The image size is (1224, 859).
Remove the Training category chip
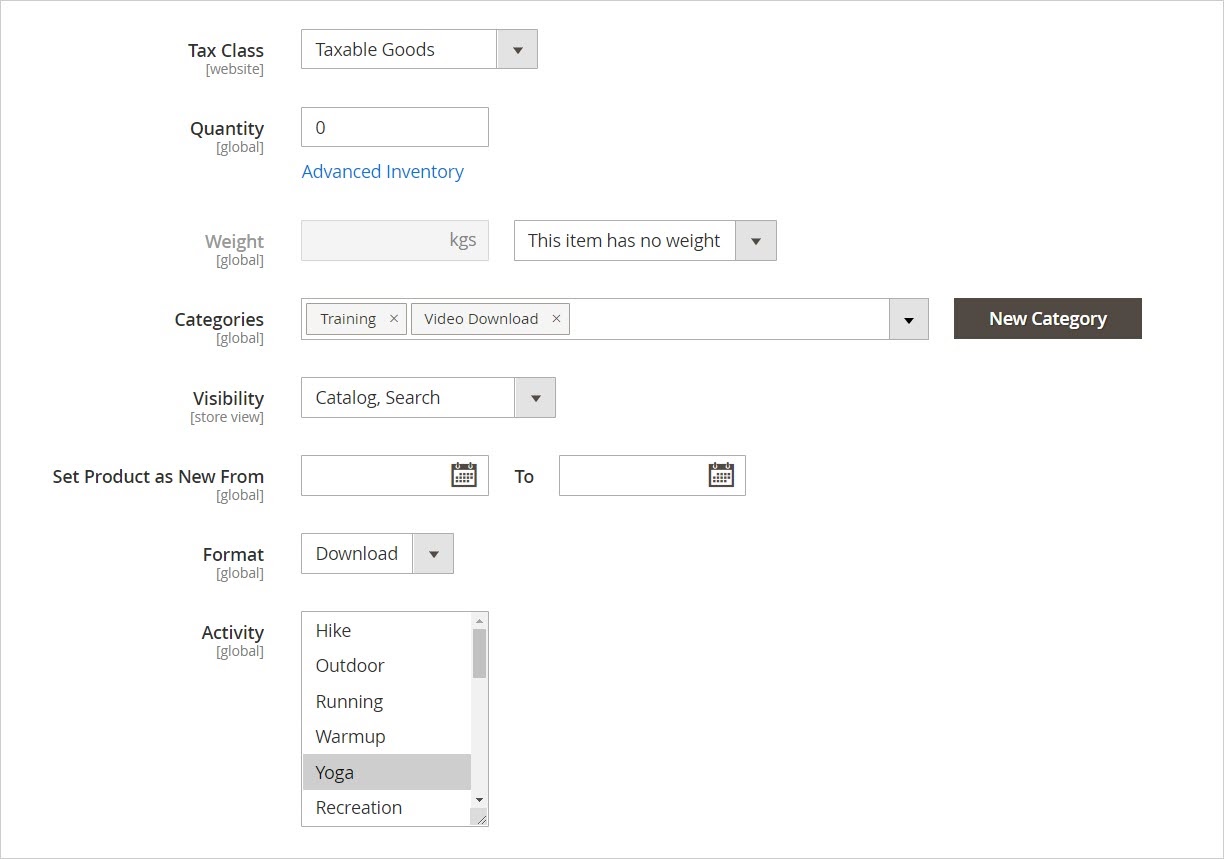tap(393, 318)
